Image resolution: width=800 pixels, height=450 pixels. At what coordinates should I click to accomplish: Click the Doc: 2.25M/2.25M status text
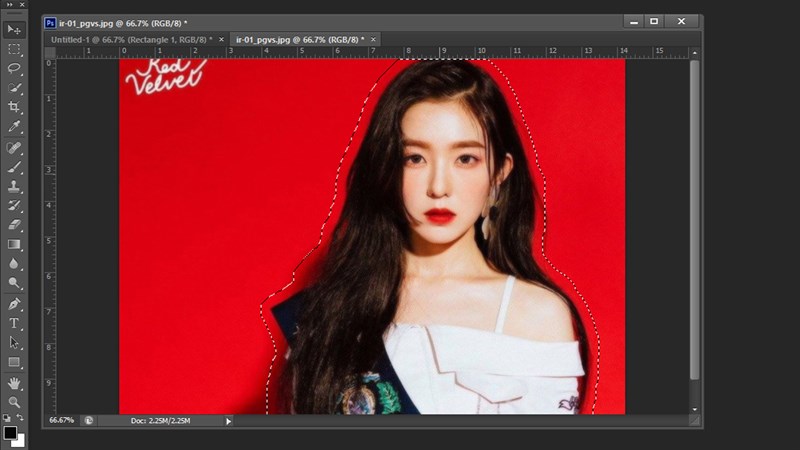point(160,421)
